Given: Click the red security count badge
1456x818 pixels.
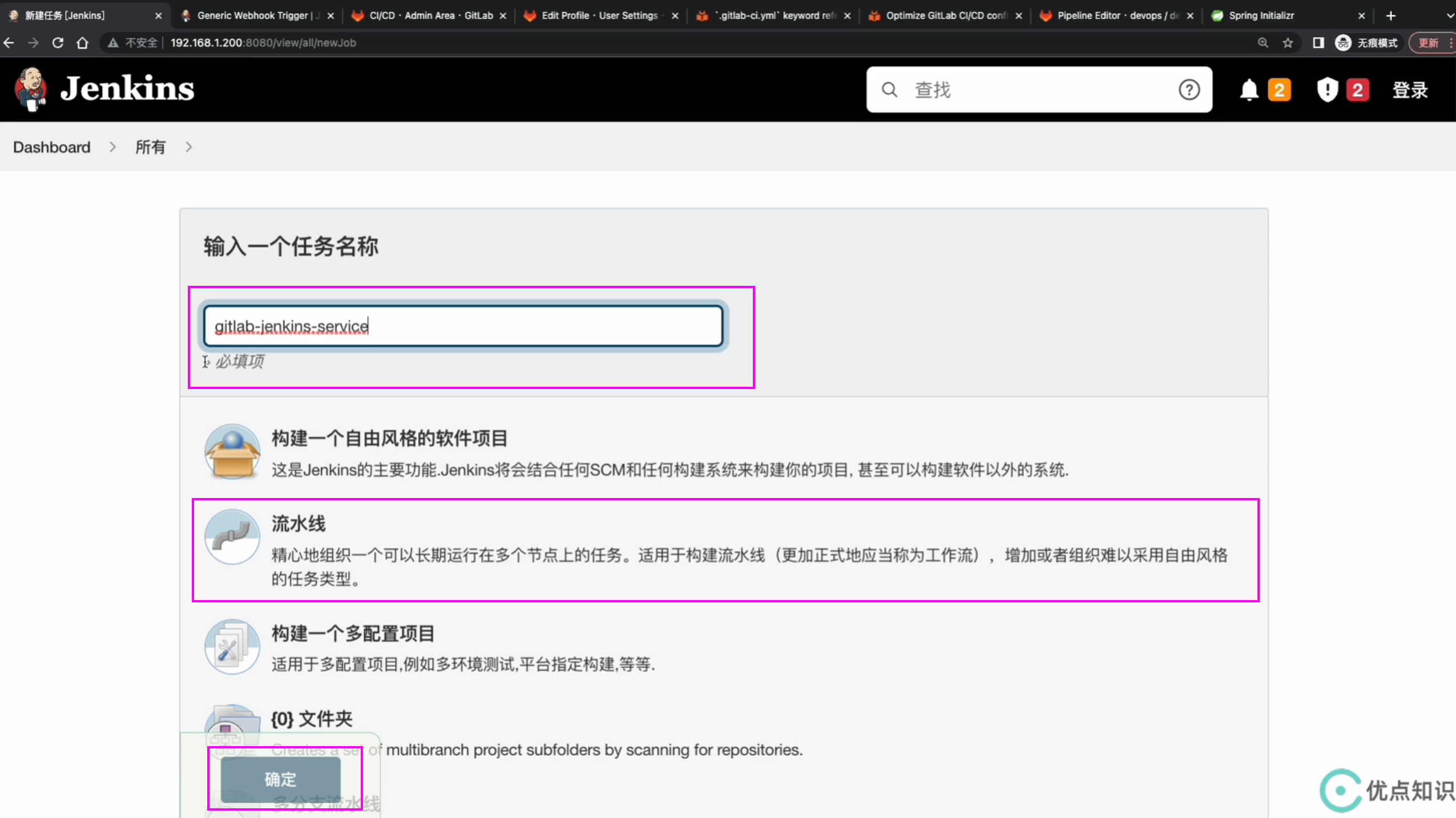Looking at the screenshot, I should pyautogui.click(x=1357, y=90).
